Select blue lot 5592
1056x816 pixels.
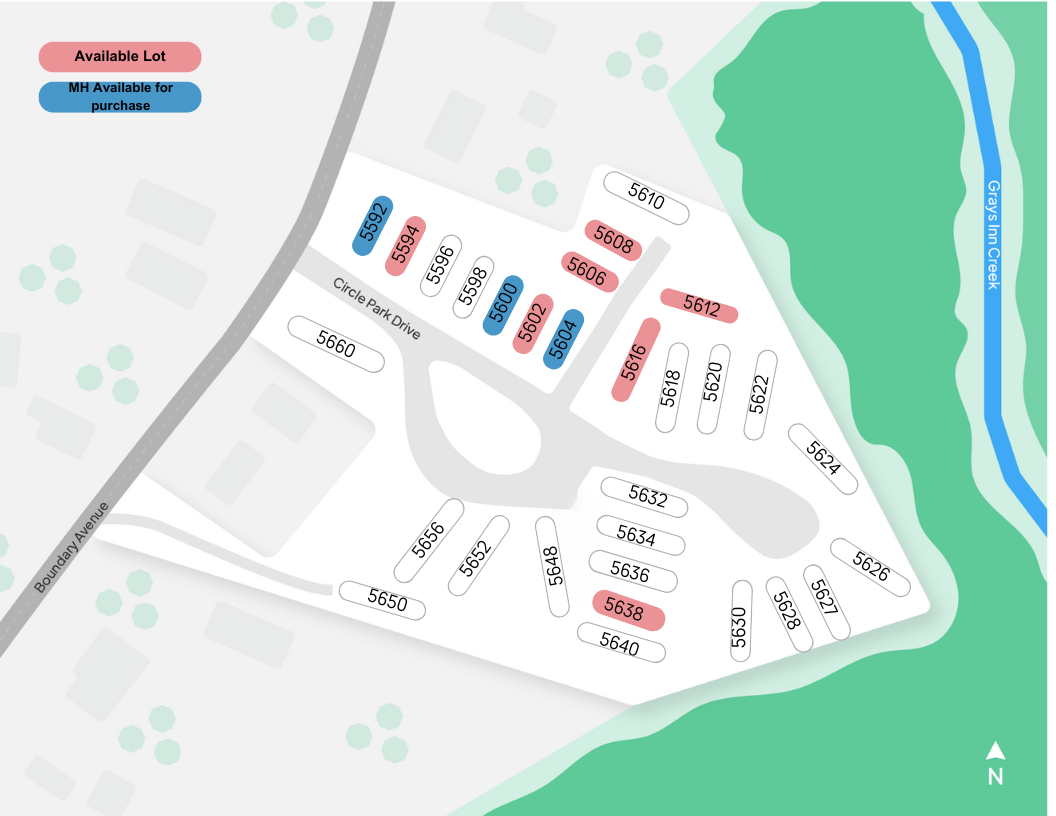pyautogui.click(x=372, y=226)
